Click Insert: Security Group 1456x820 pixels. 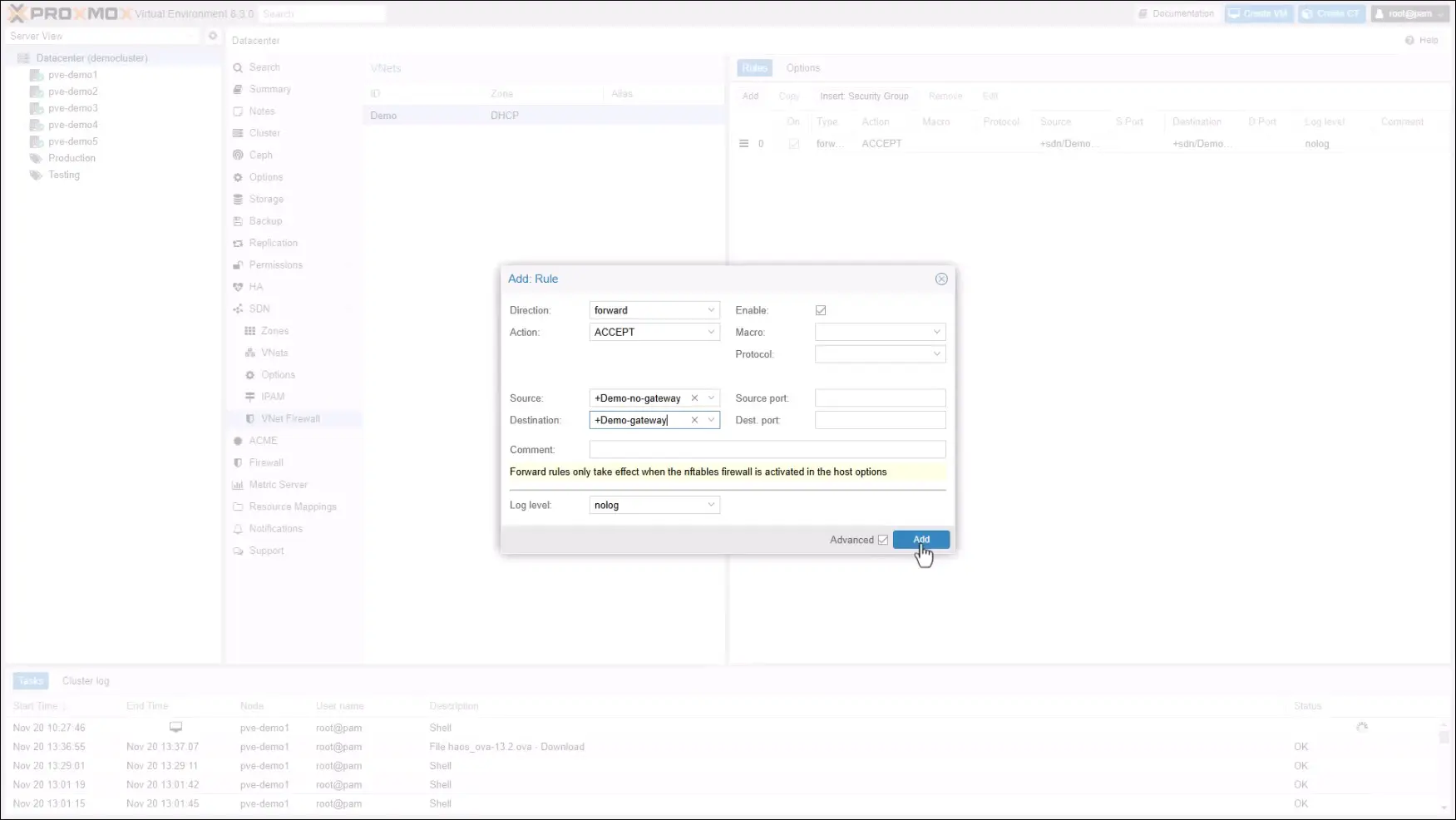[864, 96]
